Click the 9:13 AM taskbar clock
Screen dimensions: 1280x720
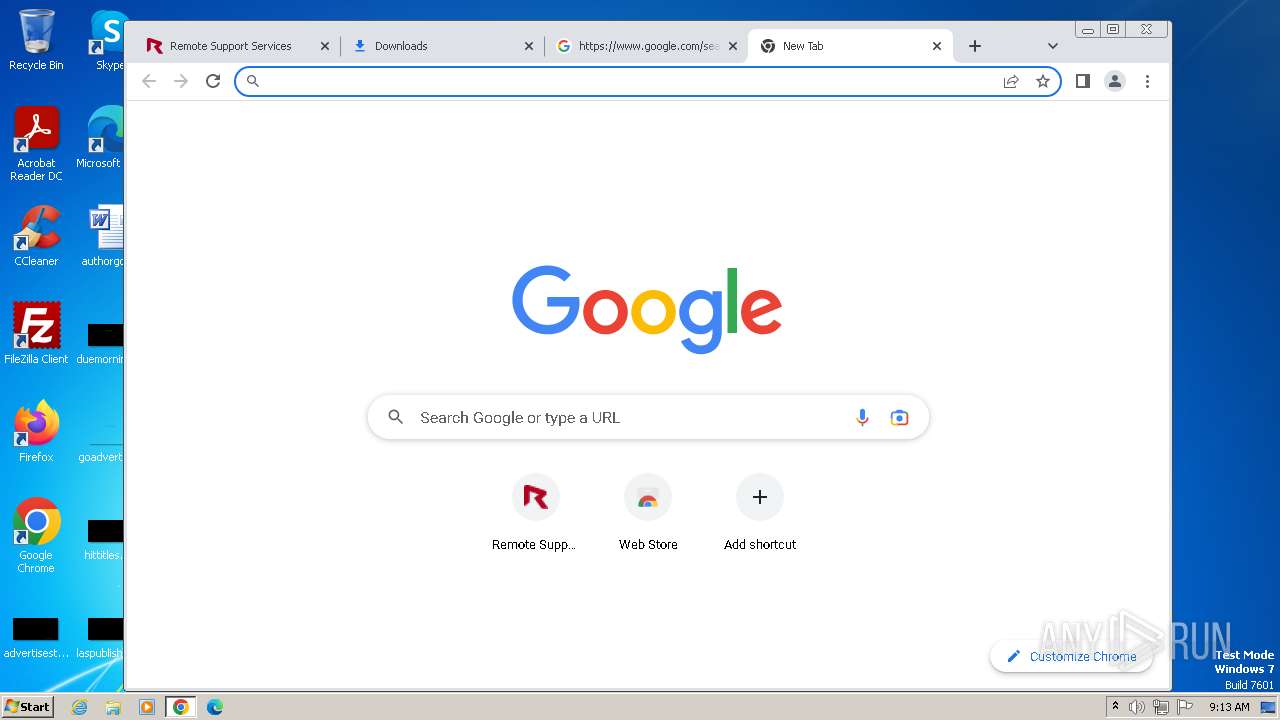coord(1229,707)
